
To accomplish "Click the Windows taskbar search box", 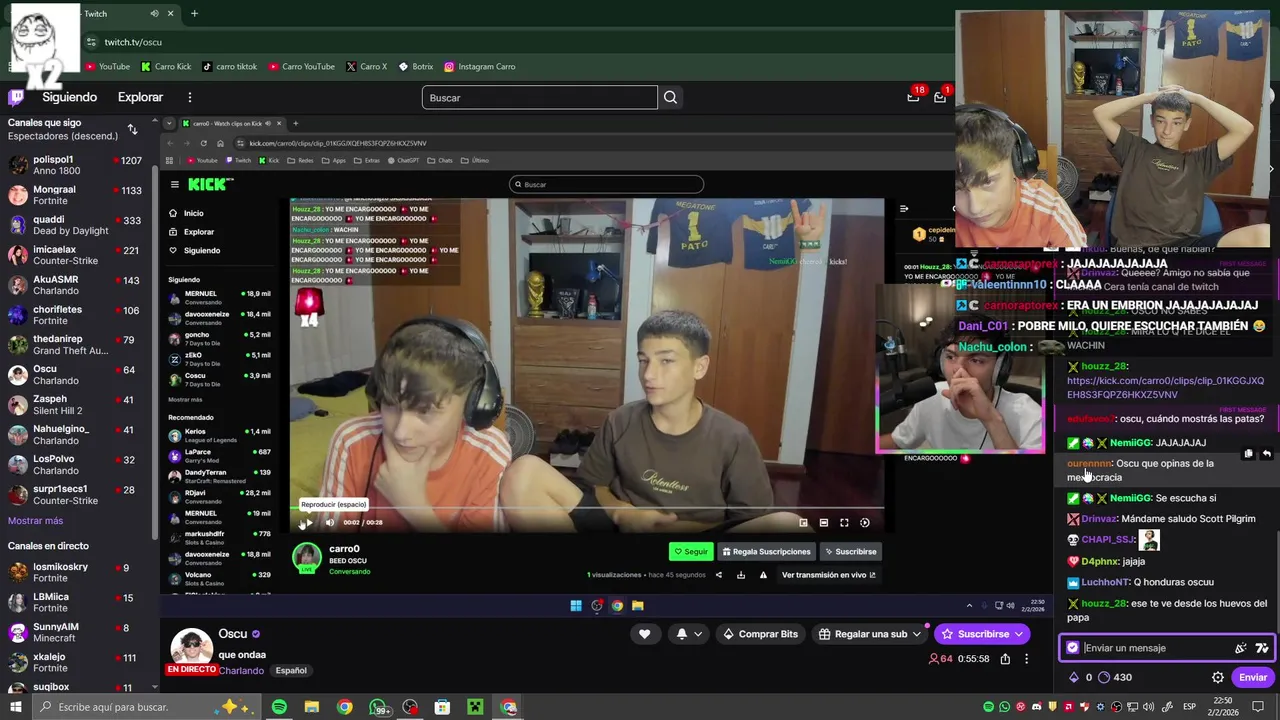I will click(147, 707).
